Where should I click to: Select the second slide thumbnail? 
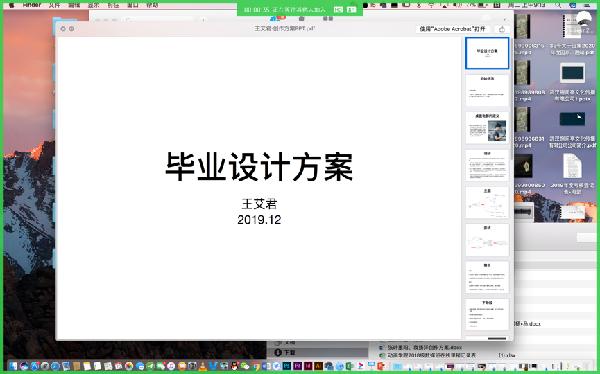(487, 90)
